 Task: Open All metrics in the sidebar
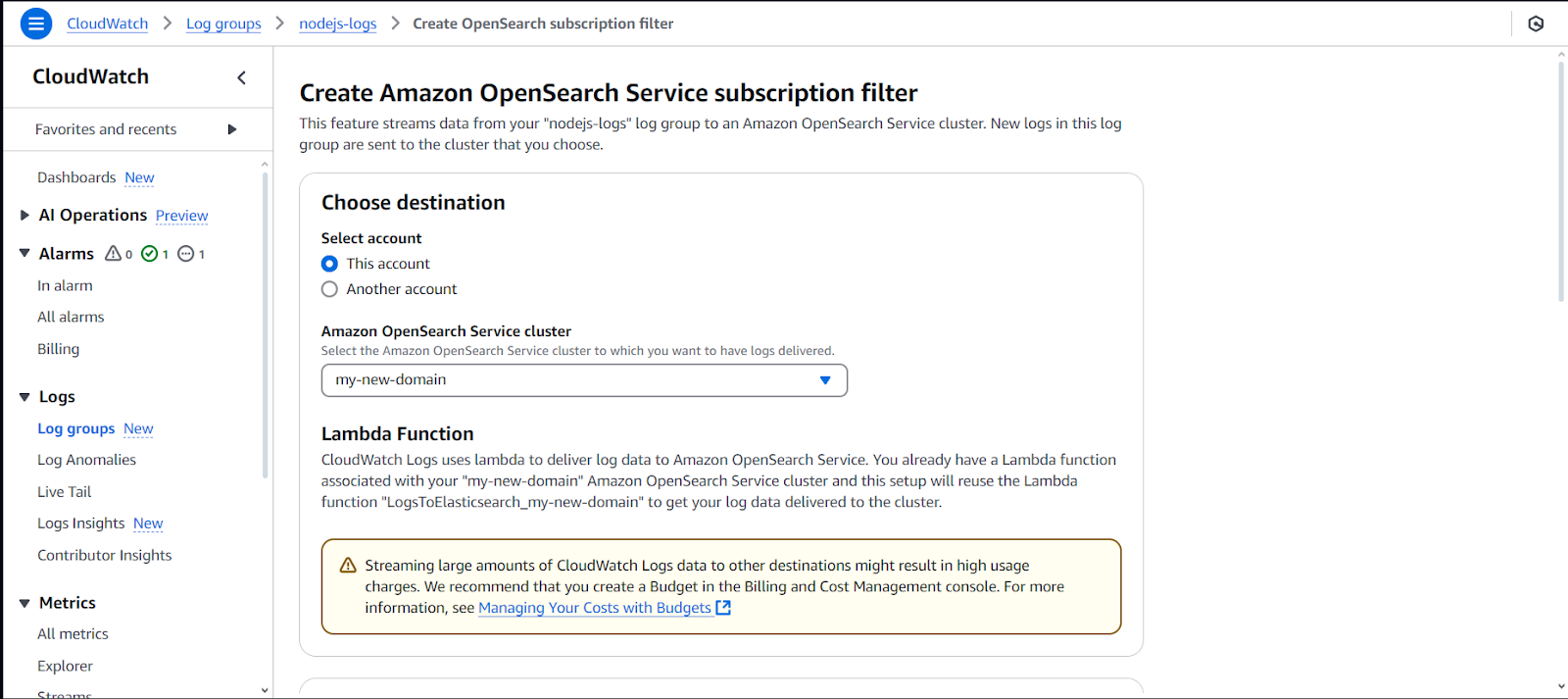coord(73,634)
